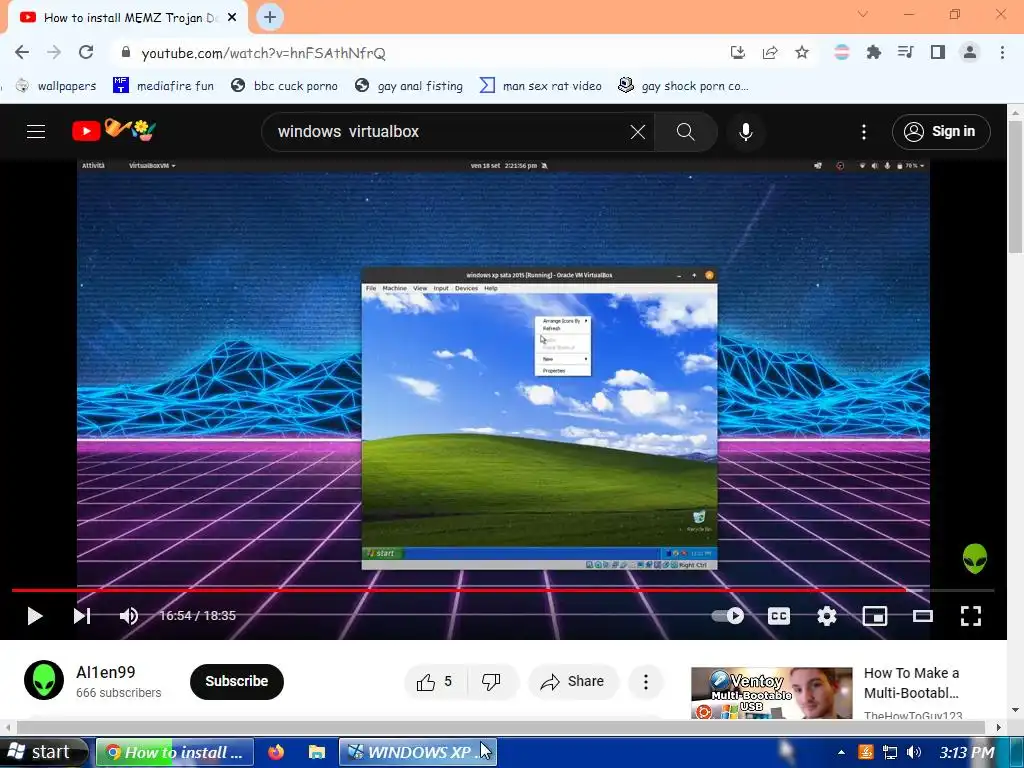The image size is (1024, 768).
Task: Open Chrome profile avatar
Action: pos(970,52)
